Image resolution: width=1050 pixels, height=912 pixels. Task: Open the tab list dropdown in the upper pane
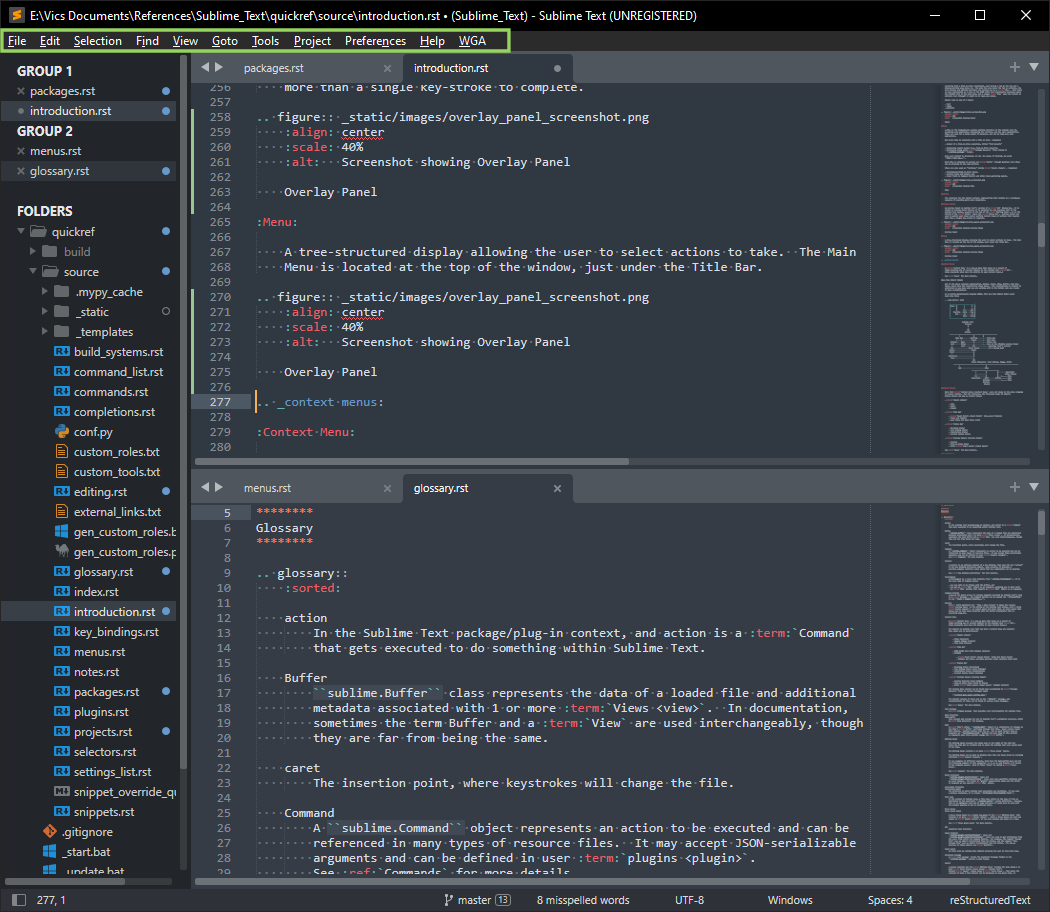(1034, 67)
